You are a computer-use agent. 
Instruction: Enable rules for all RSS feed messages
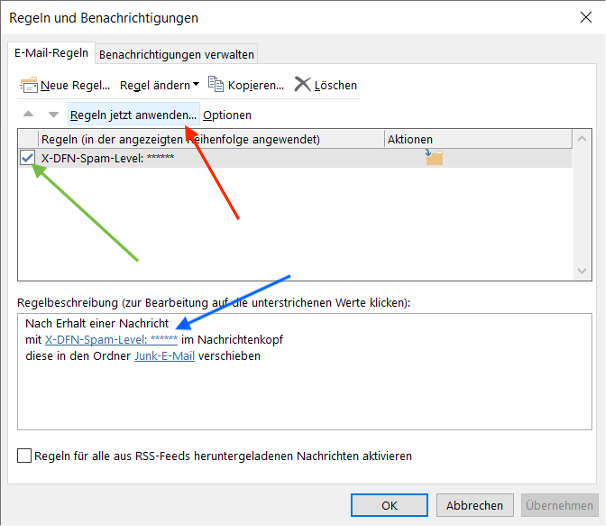[25, 456]
